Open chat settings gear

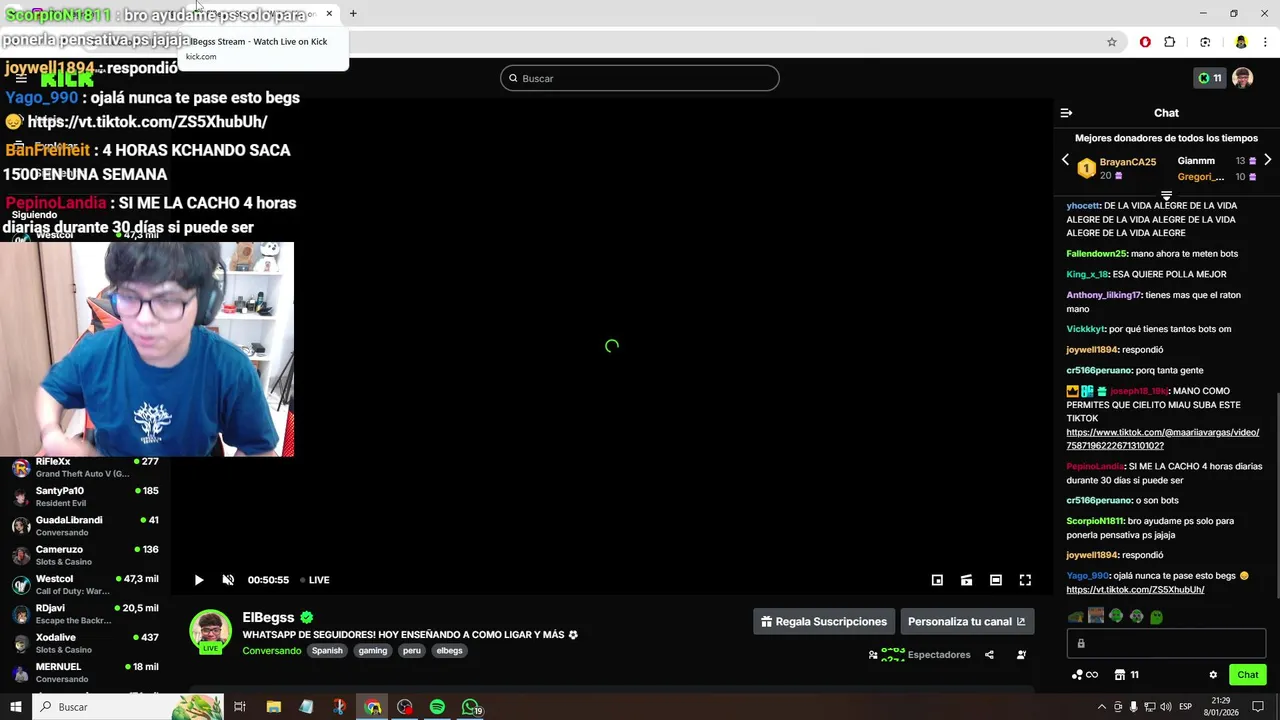[1213, 675]
